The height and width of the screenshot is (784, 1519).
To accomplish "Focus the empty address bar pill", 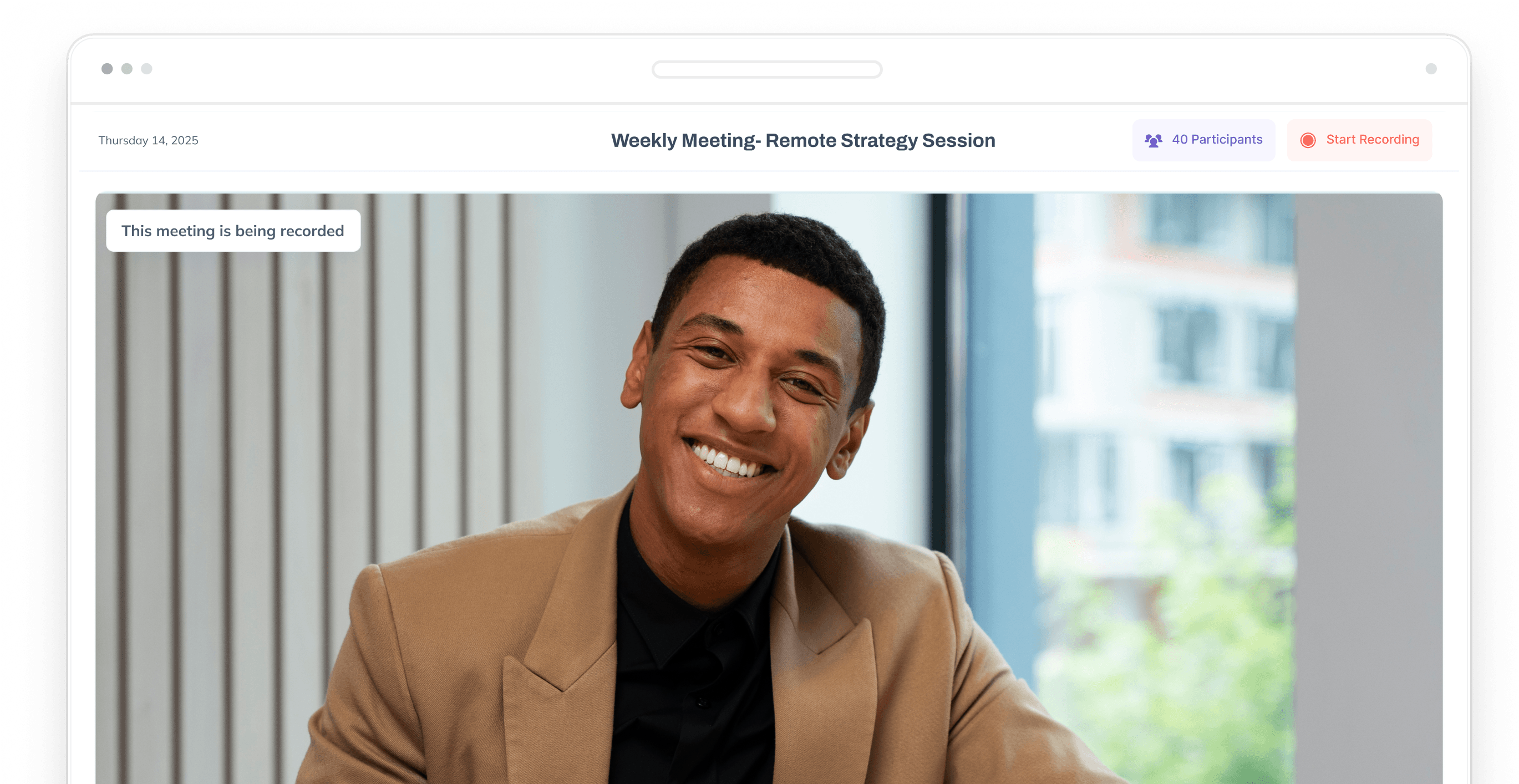I will click(x=766, y=69).
